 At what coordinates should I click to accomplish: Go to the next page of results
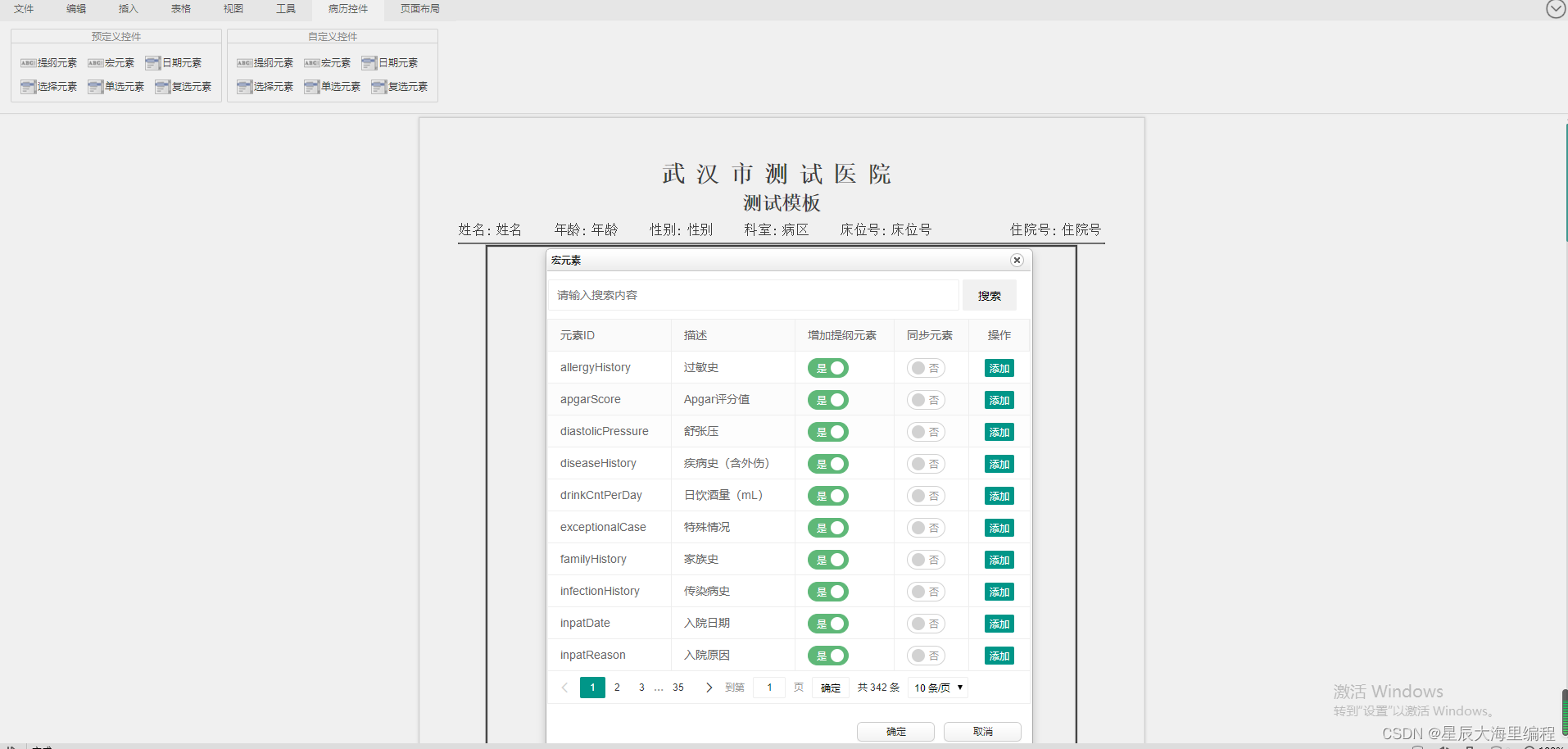pos(709,688)
